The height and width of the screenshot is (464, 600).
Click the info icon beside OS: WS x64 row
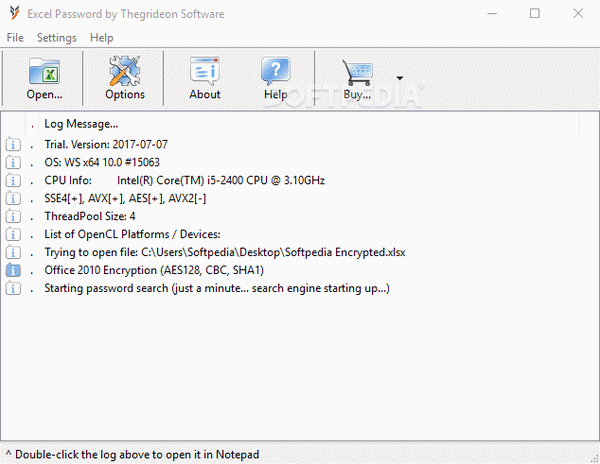coord(13,163)
